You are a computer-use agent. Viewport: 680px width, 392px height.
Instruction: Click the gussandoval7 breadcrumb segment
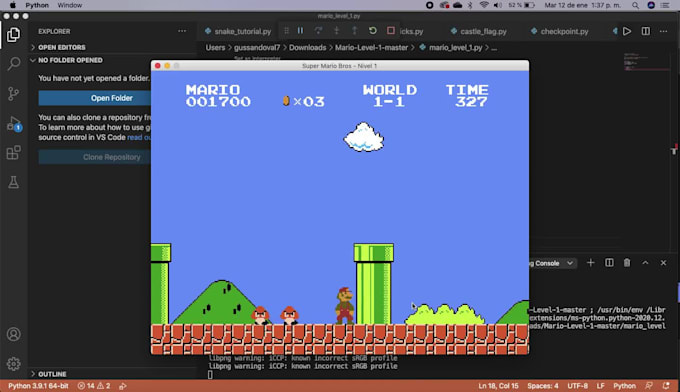(257, 48)
